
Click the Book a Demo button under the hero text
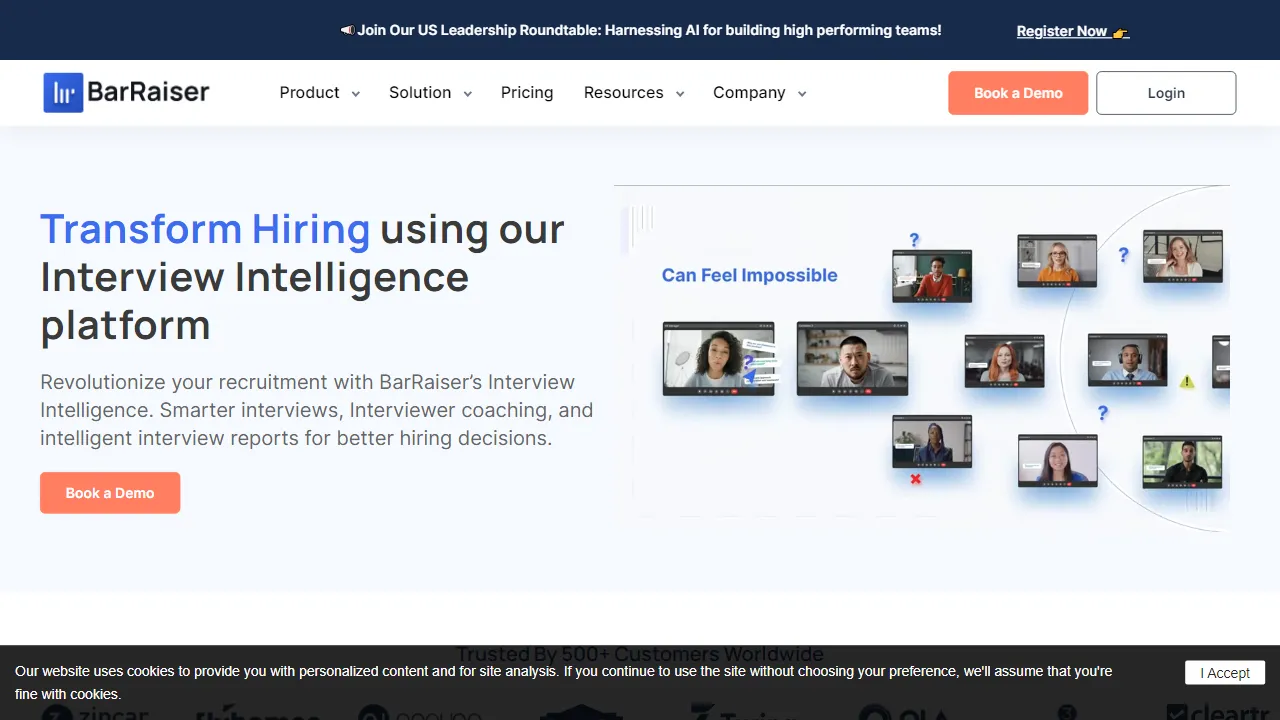(x=110, y=493)
